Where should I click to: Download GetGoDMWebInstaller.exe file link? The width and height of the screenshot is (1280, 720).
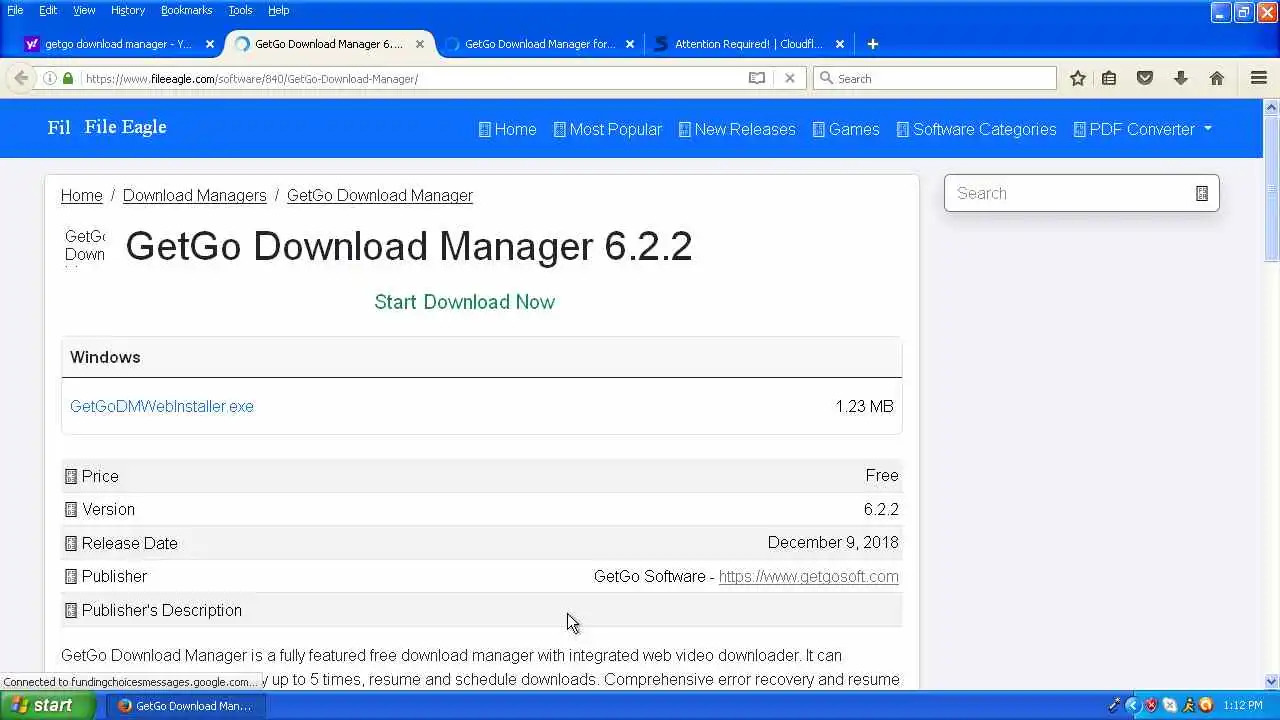tap(162, 406)
